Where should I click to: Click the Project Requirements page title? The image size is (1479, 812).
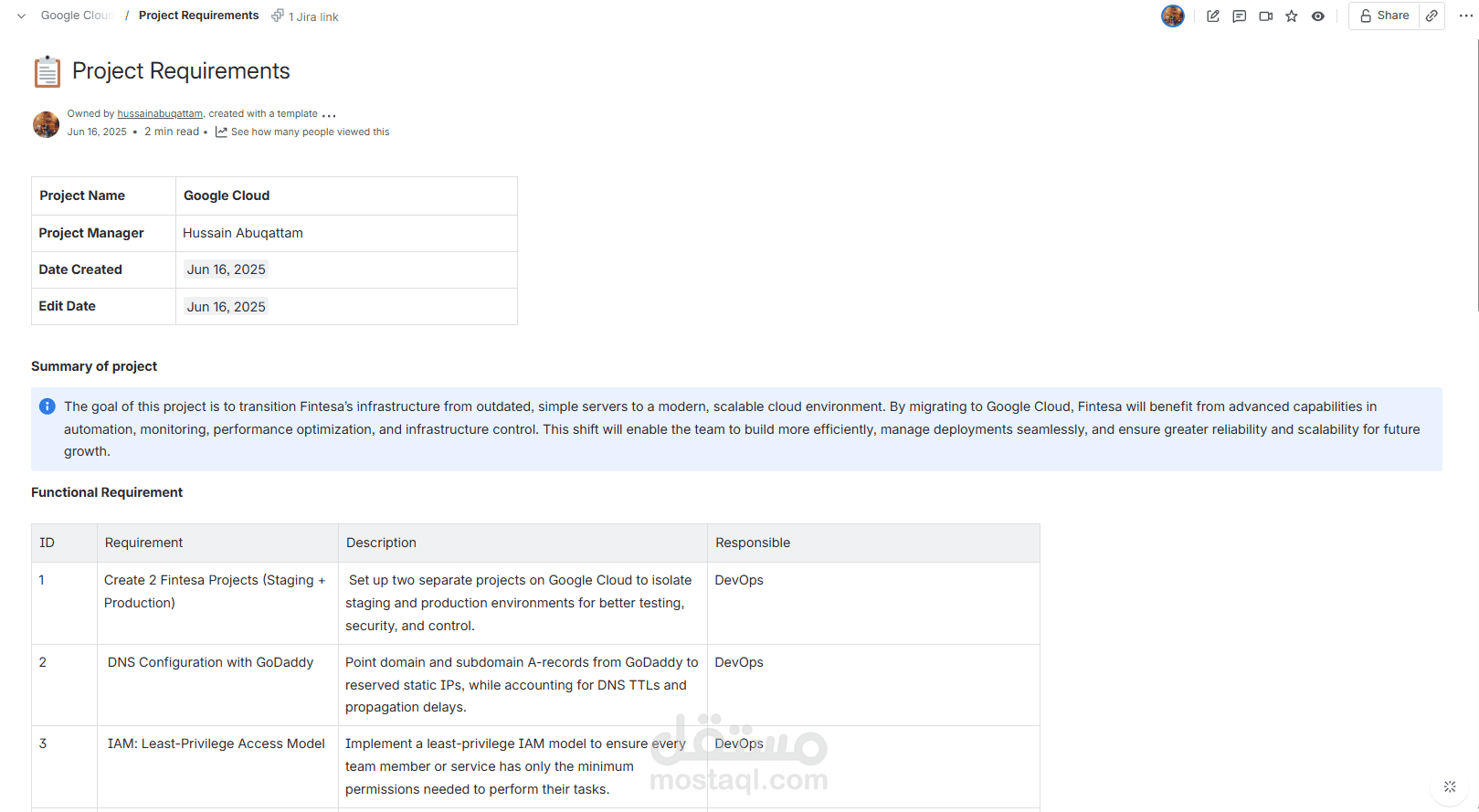tap(181, 70)
